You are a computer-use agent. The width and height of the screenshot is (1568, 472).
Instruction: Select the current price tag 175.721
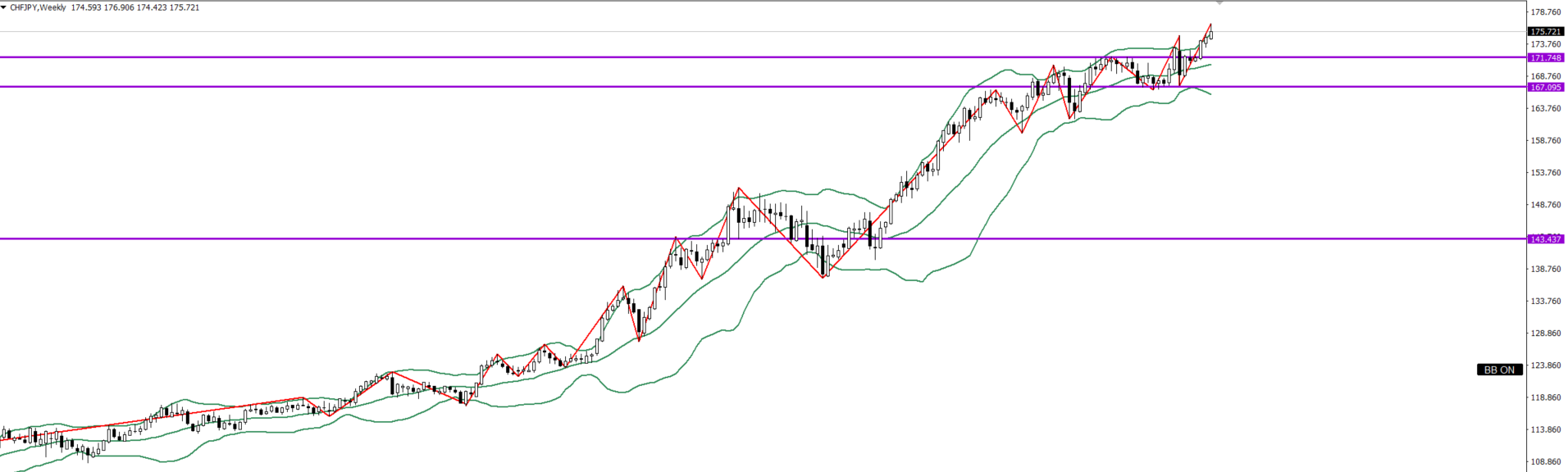[x=1545, y=32]
